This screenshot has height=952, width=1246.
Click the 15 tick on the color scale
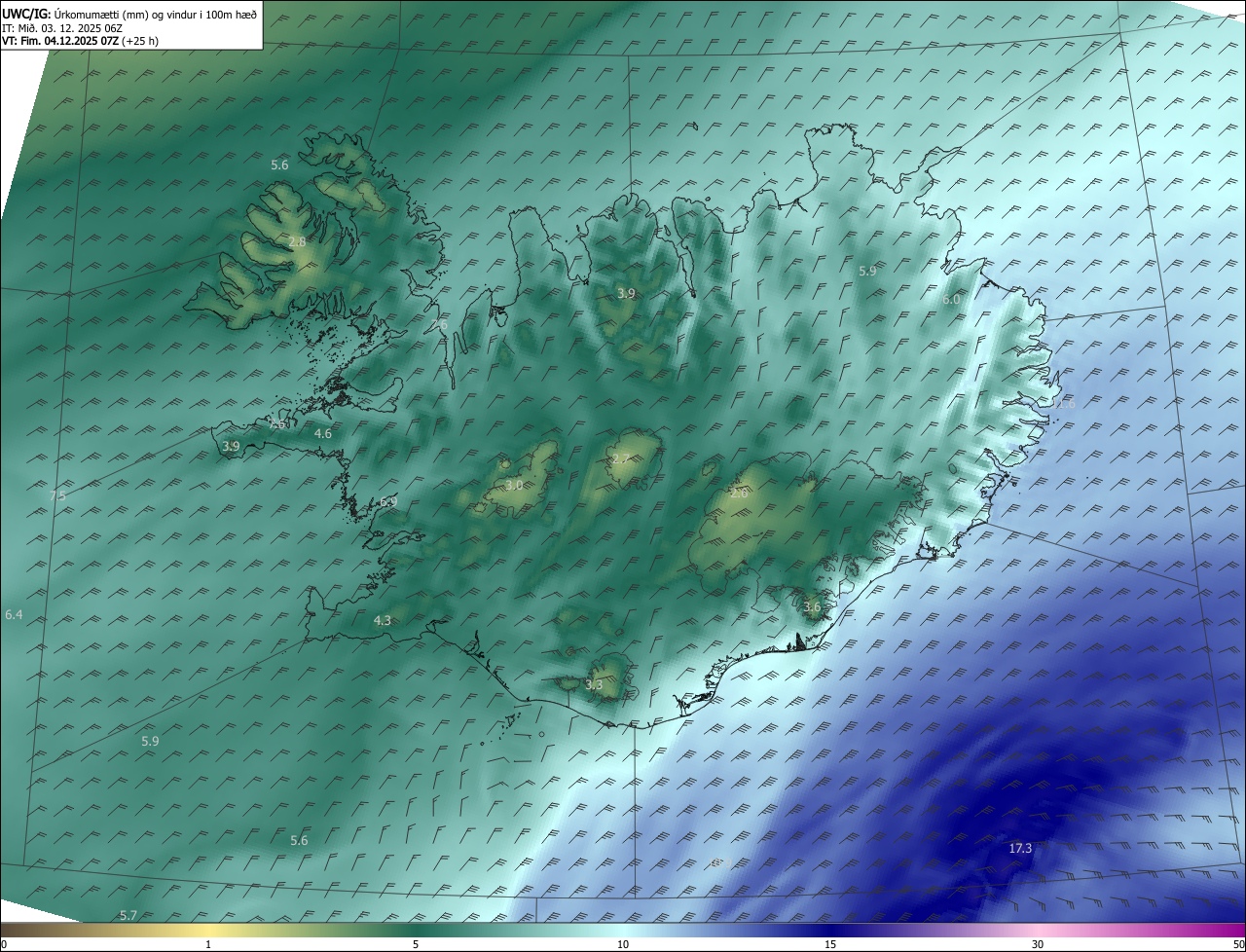point(830,945)
